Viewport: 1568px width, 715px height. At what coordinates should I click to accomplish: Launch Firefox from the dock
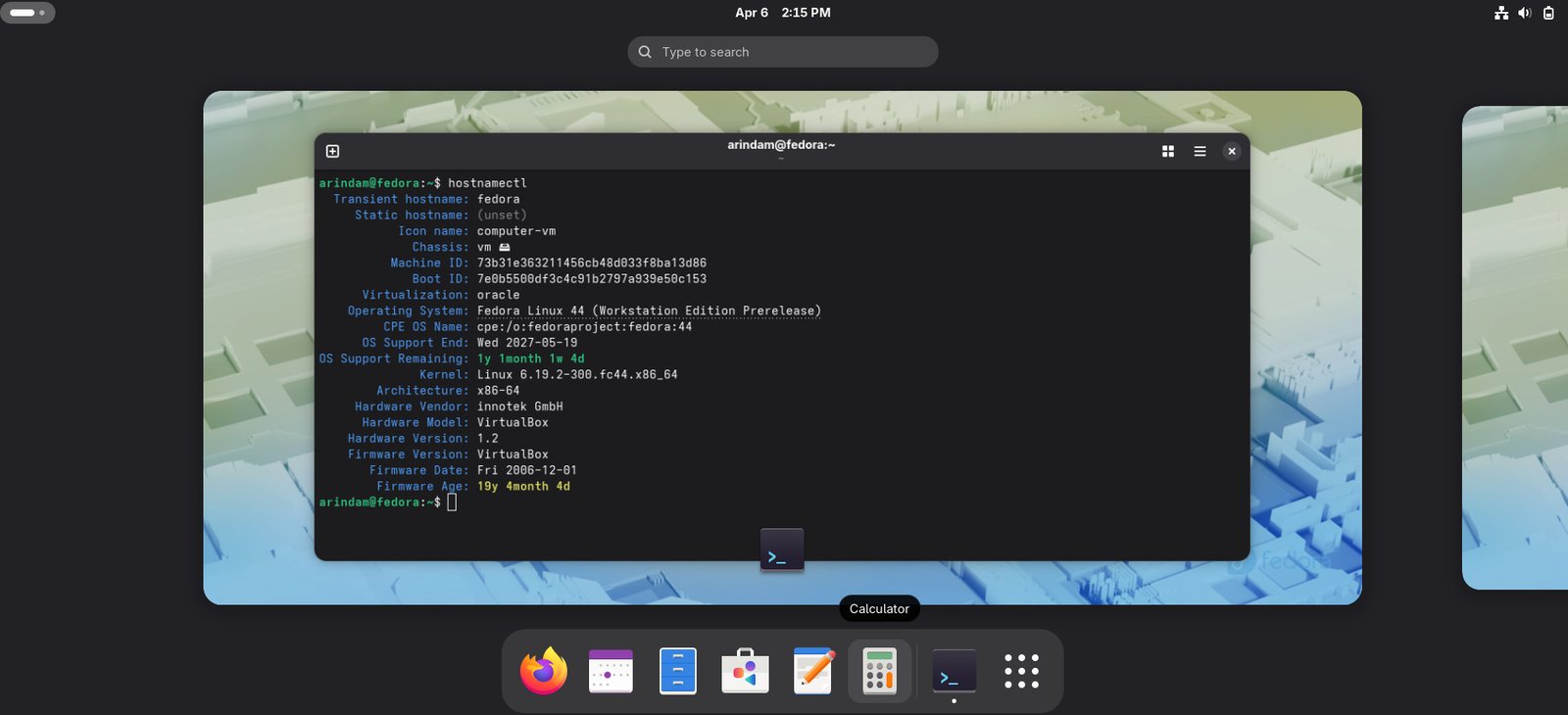coord(544,672)
